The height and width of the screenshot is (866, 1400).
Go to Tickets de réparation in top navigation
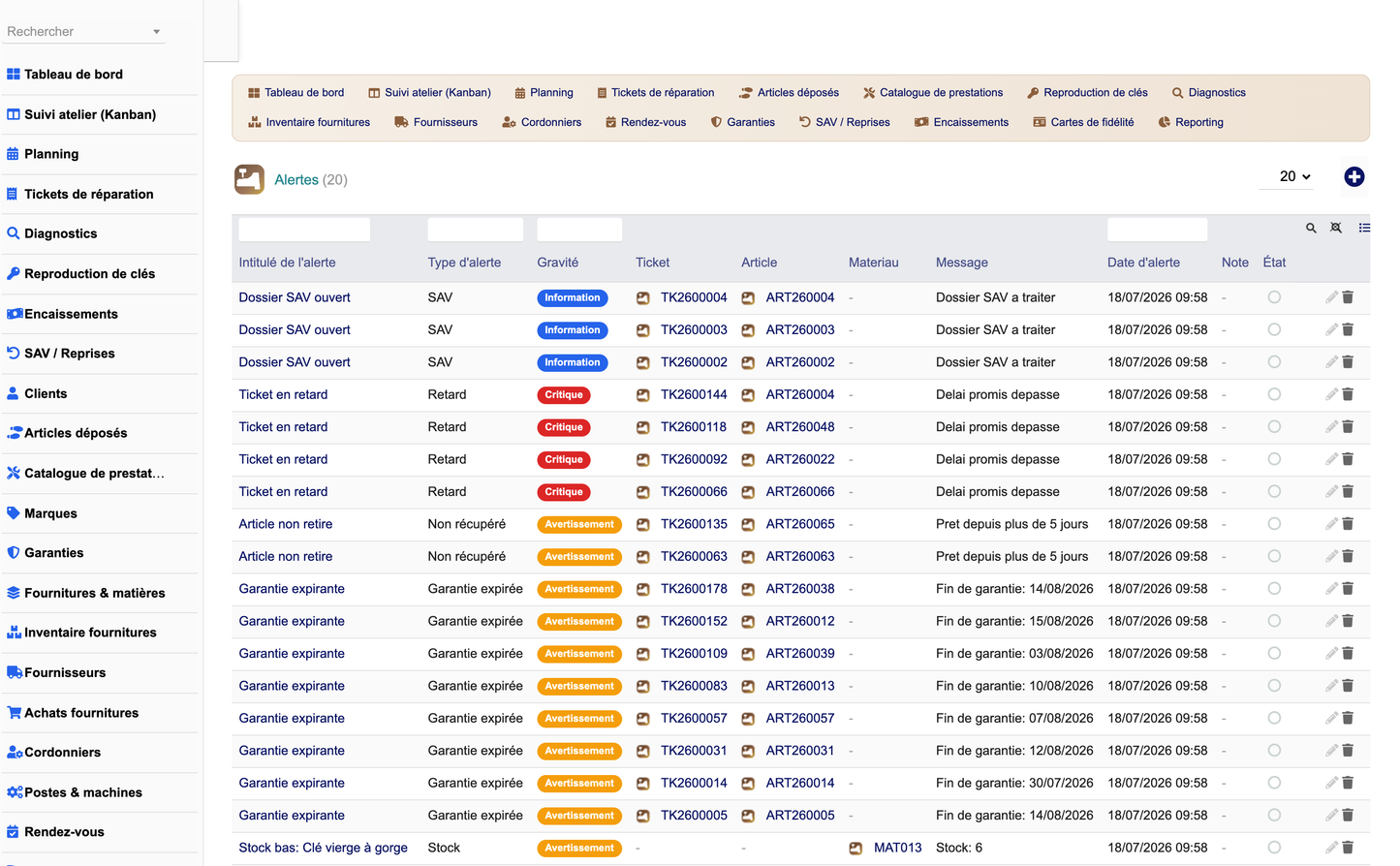click(x=655, y=93)
